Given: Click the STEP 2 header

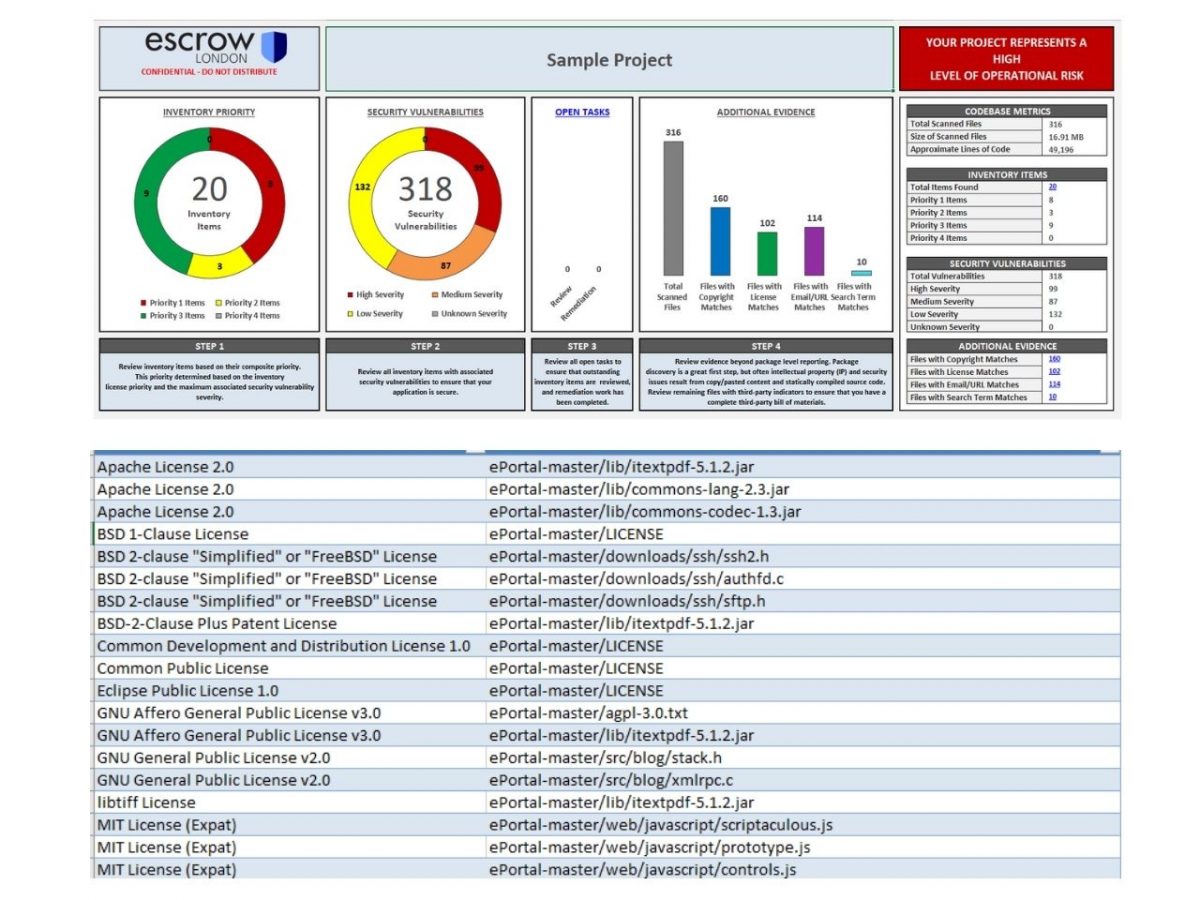Looking at the screenshot, I should (425, 346).
